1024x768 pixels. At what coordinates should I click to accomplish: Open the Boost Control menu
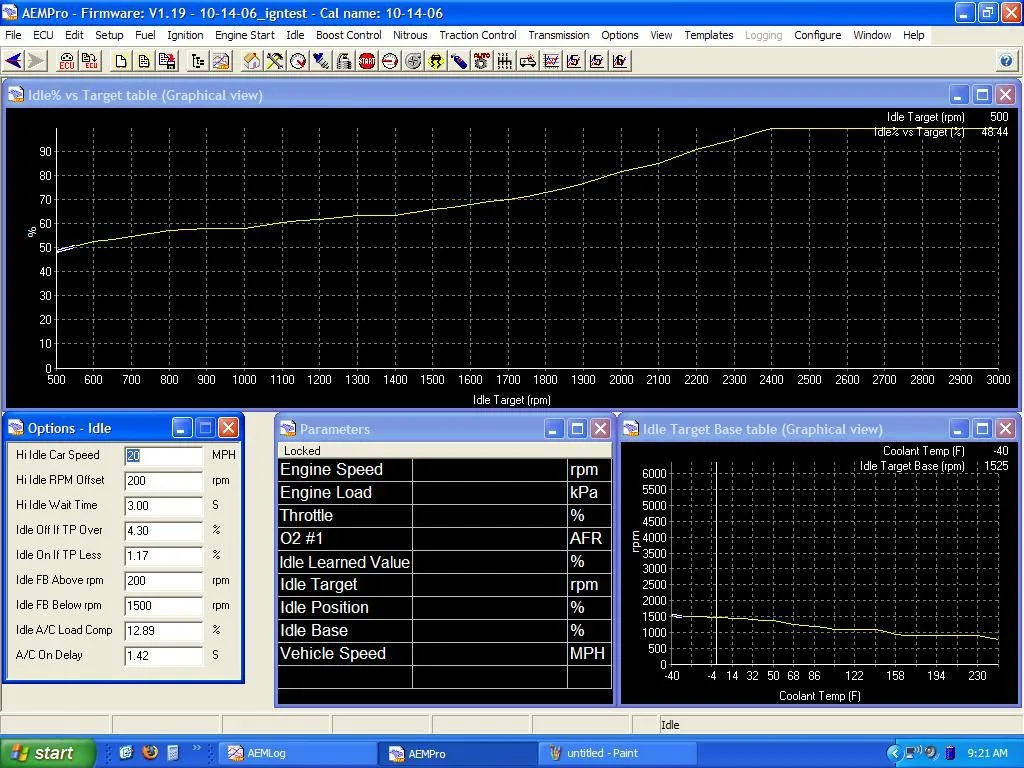click(348, 35)
